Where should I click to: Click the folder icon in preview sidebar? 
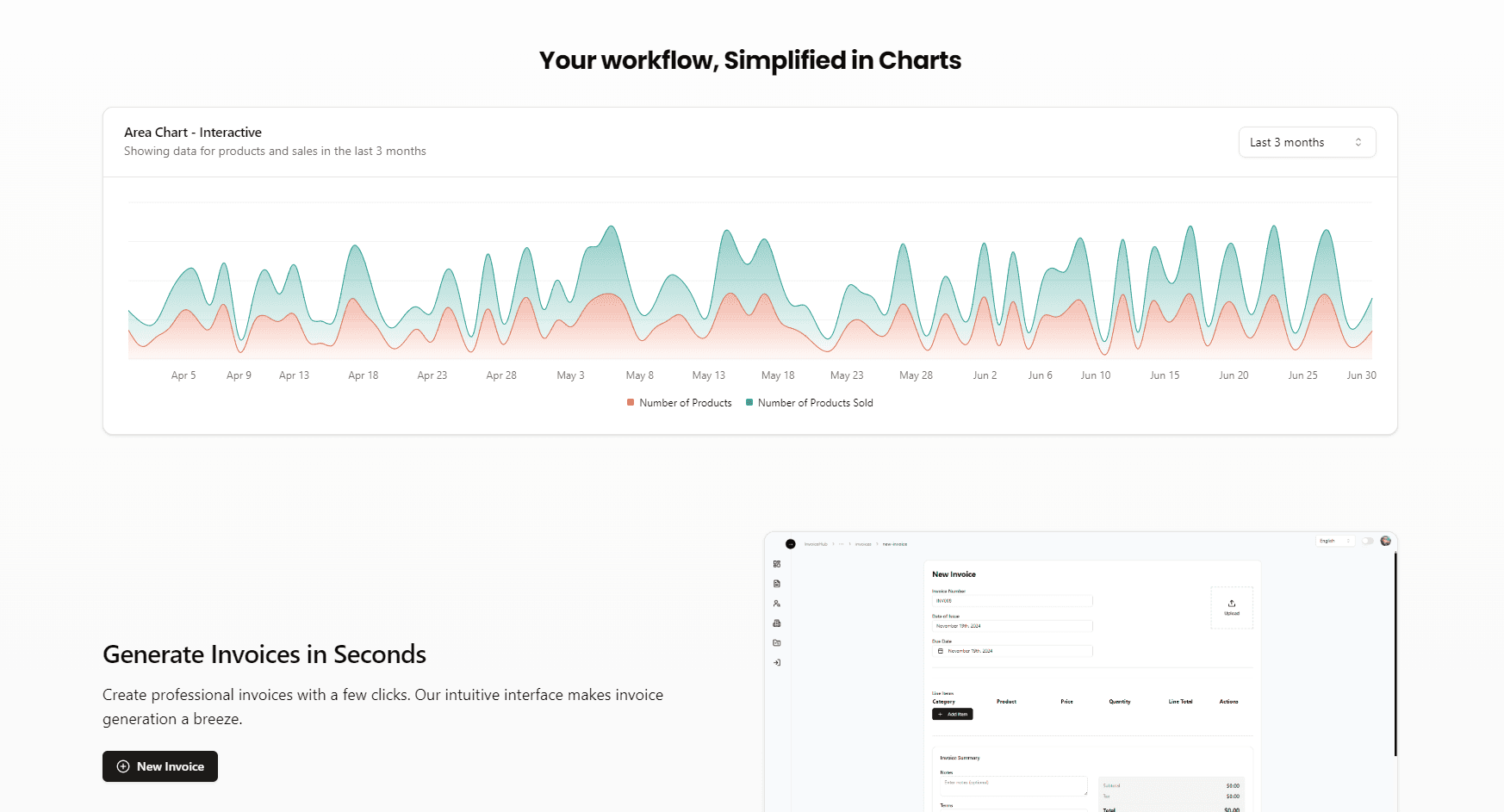[777, 643]
